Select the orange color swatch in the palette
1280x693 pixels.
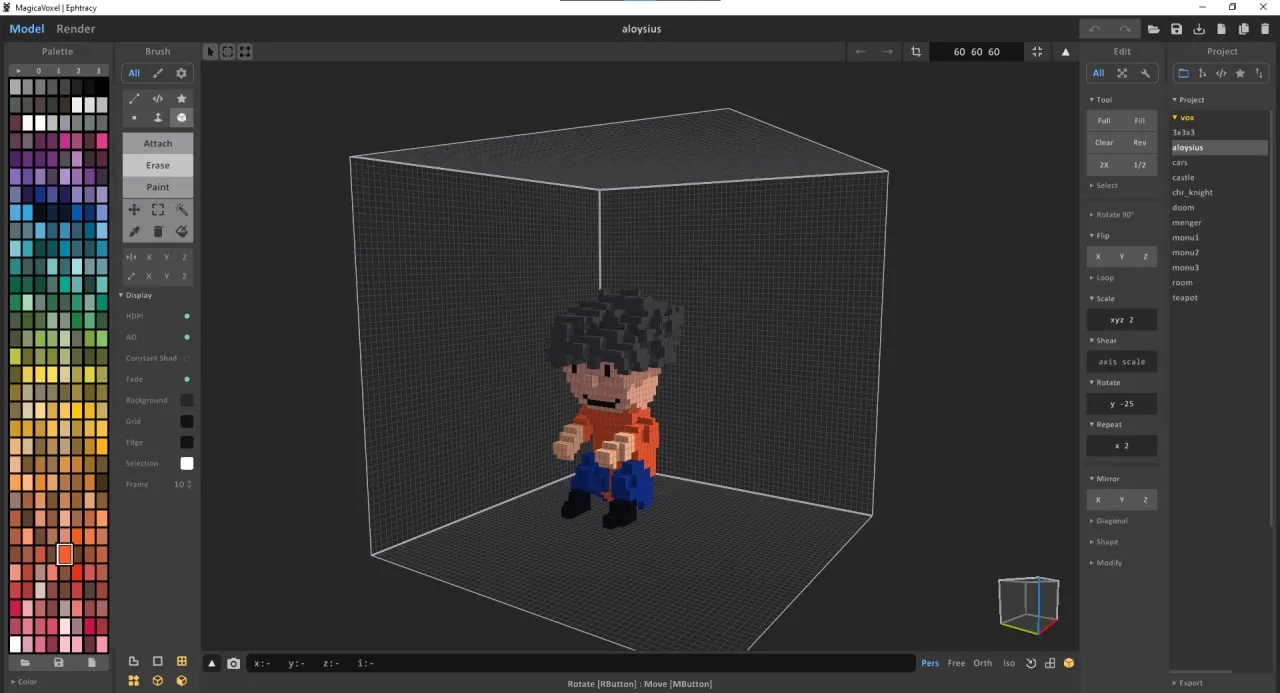[x=64, y=553]
